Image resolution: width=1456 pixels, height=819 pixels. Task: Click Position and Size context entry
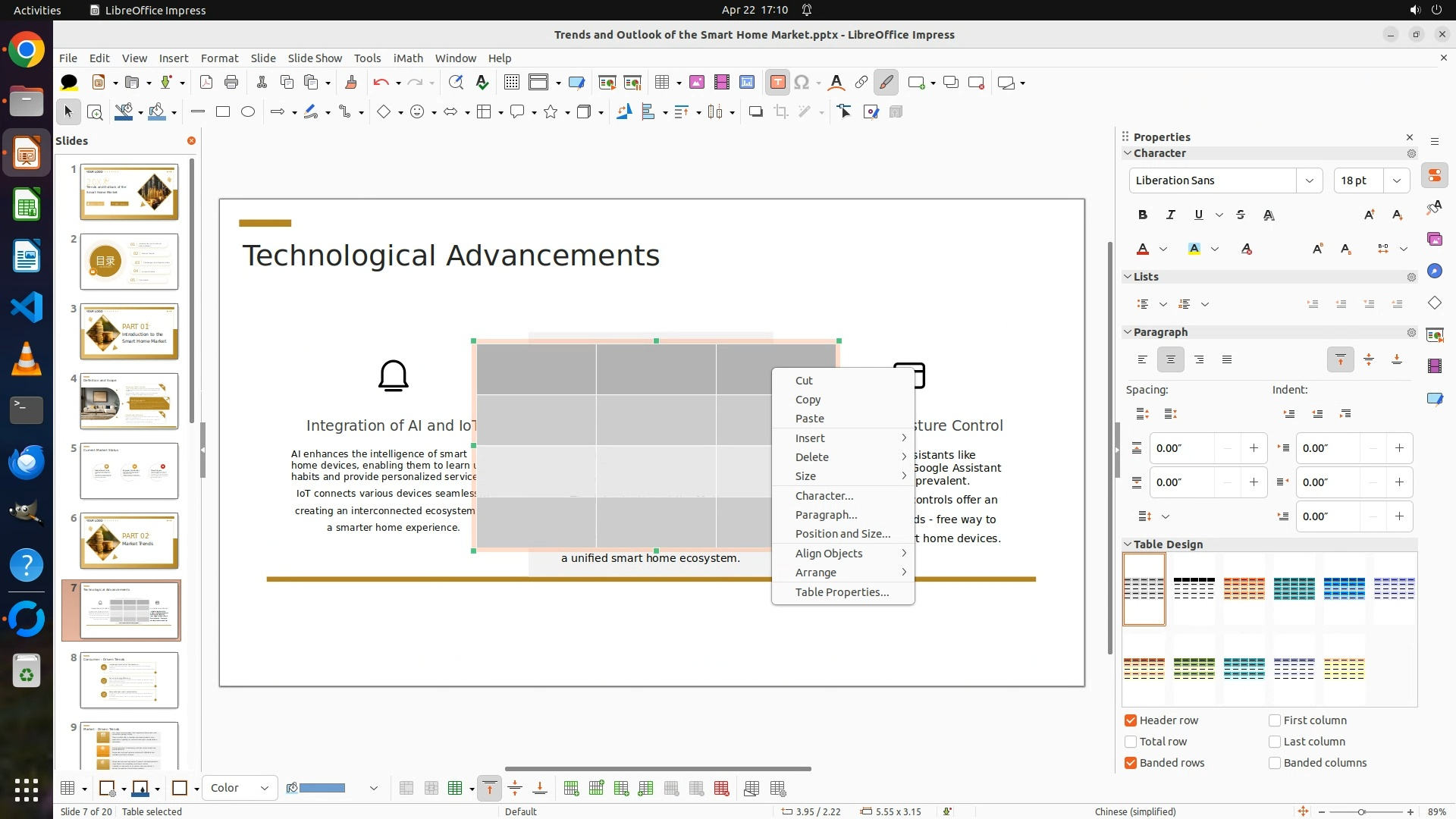pyautogui.click(x=843, y=534)
